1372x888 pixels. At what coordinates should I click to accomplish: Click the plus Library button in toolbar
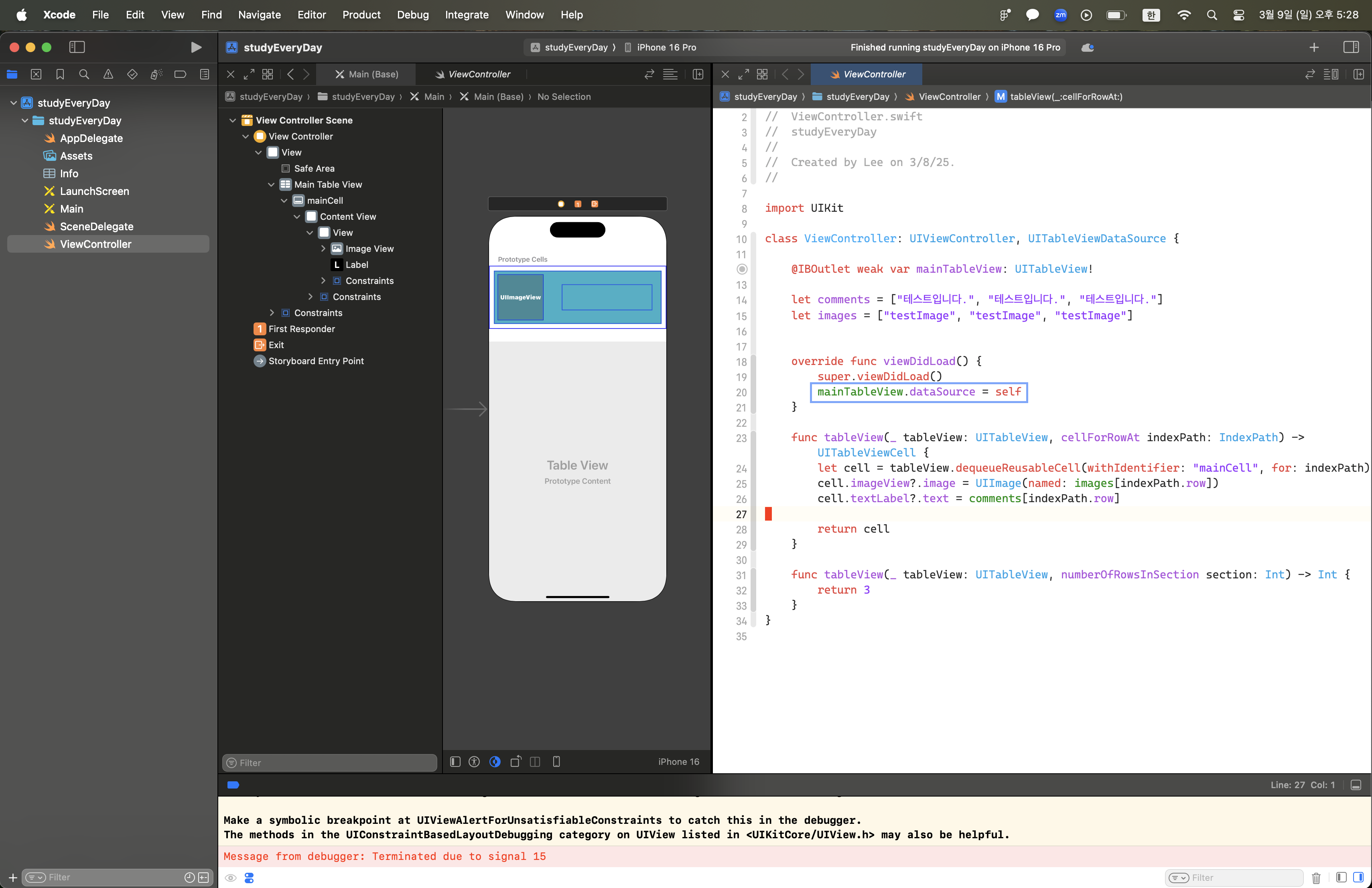tap(1314, 47)
